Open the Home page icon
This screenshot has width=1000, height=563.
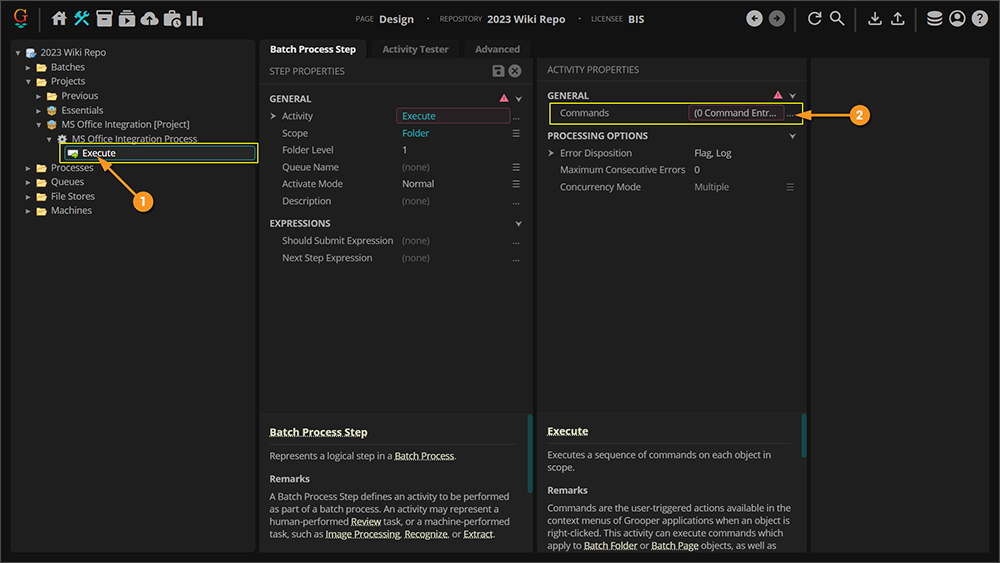tap(59, 18)
